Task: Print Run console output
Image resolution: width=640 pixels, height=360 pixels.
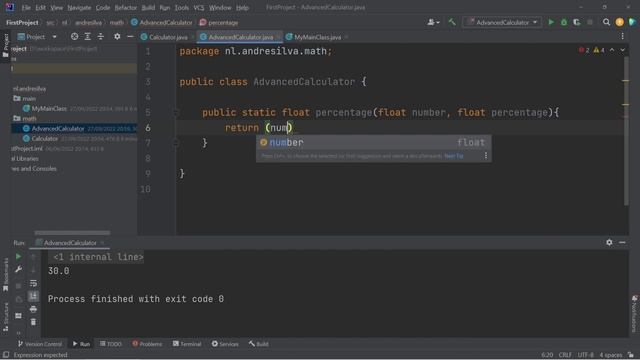Action: (33, 309)
